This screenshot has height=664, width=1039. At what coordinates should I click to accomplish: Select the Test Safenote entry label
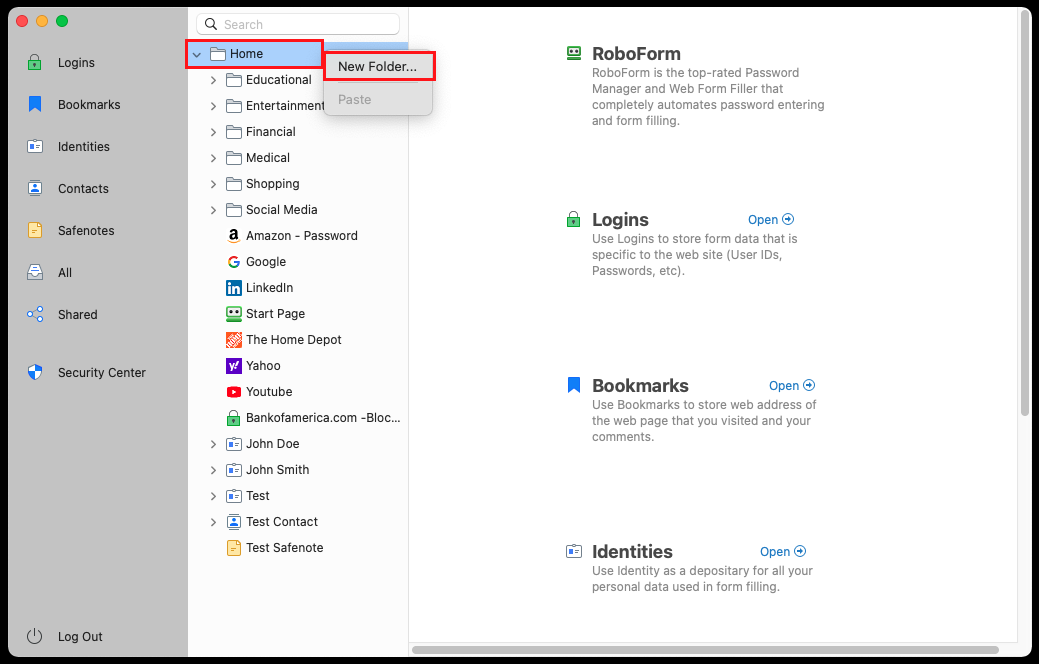click(284, 547)
